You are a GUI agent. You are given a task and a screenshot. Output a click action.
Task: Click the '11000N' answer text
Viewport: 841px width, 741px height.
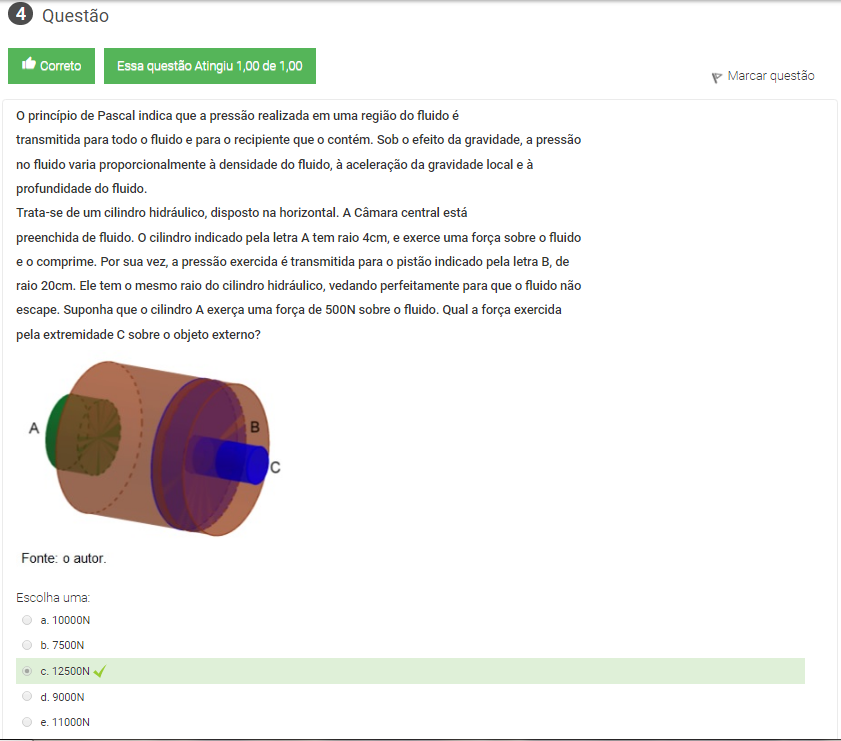point(71,722)
